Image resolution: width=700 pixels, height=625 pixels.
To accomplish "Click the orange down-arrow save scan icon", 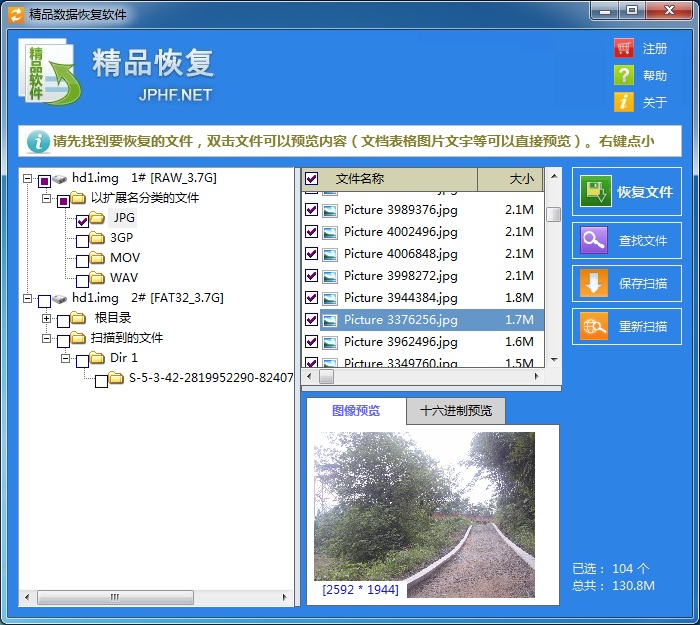I will [594, 283].
